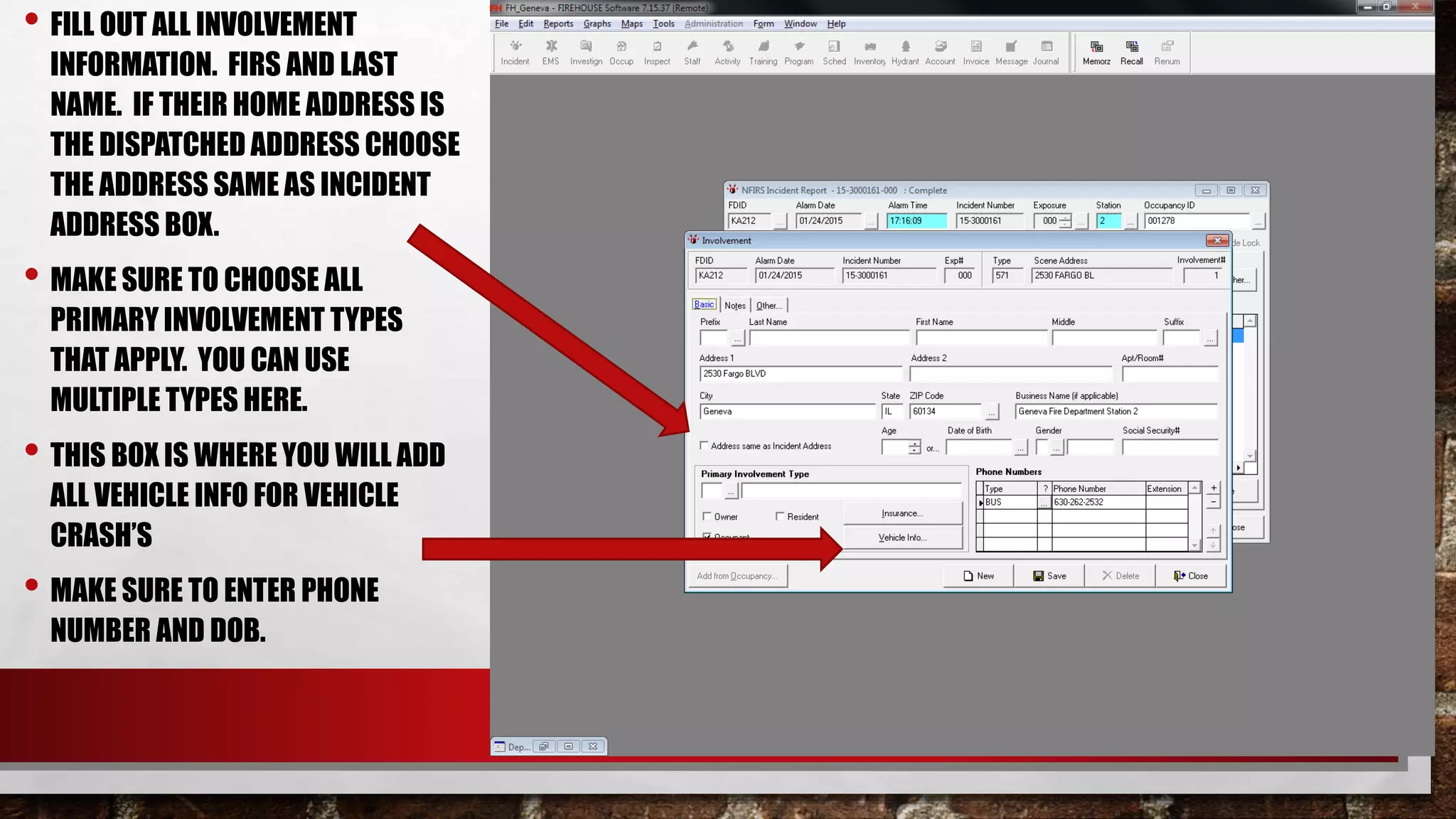
Task: Open Occupancy ID lookup in NFIRS window
Action: [x=1258, y=222]
